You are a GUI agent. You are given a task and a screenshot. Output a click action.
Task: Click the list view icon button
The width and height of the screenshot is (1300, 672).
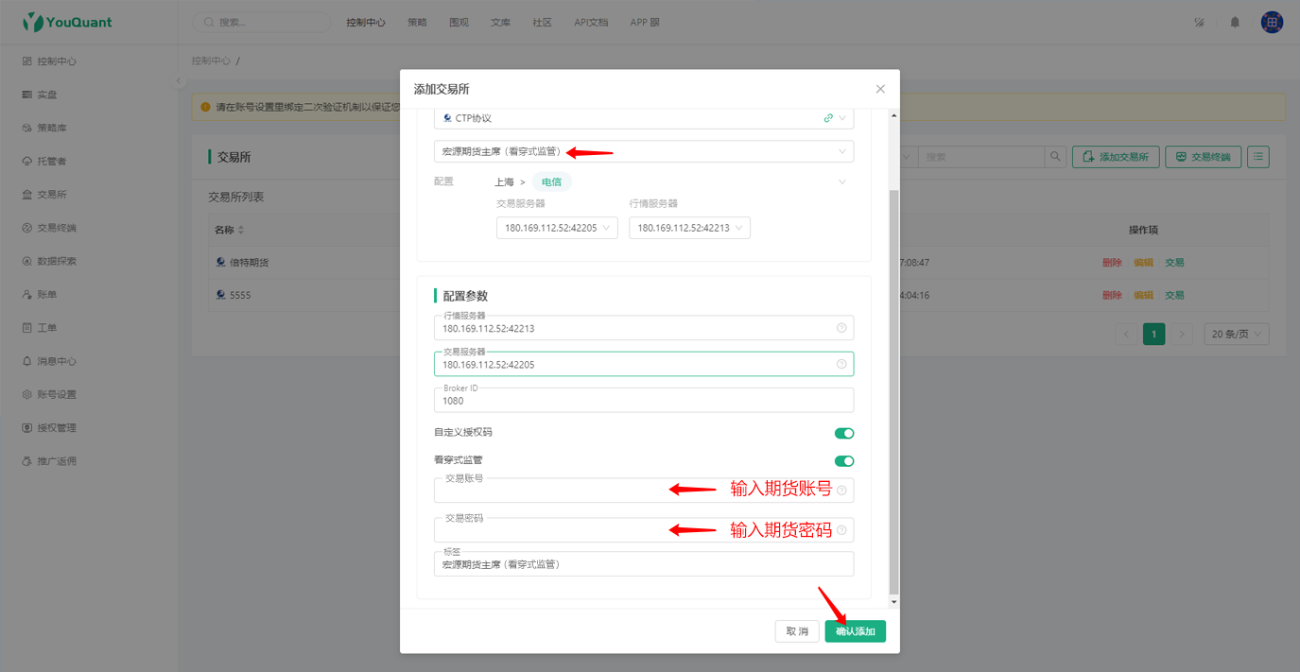[1259, 157]
